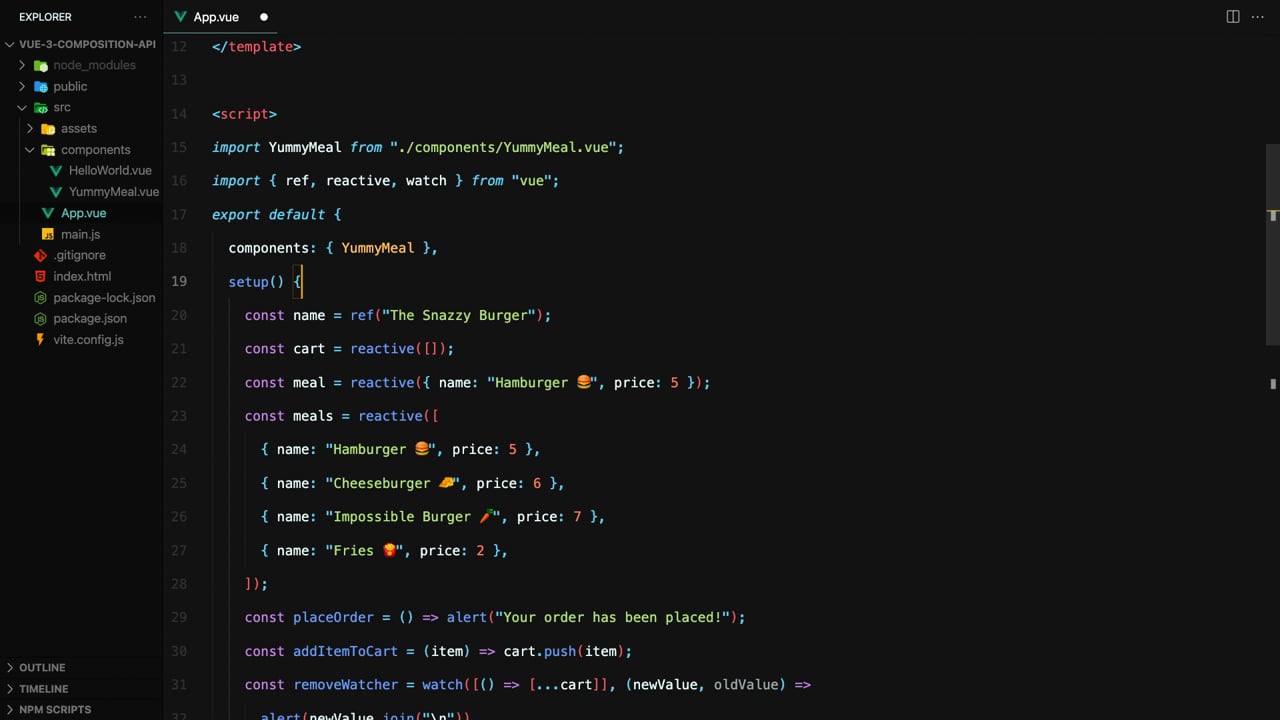1280x720 pixels.
Task: Collapse the VUE-3-COMPOSITION-API root folder
Action: 10,44
